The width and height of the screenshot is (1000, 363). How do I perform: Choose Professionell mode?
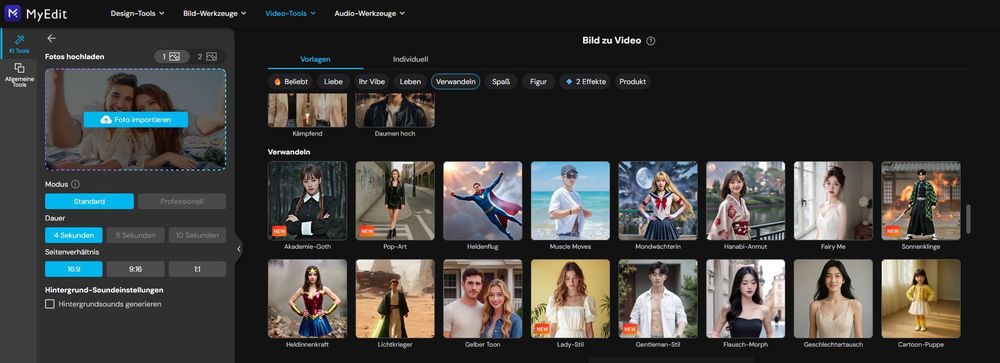coord(182,202)
